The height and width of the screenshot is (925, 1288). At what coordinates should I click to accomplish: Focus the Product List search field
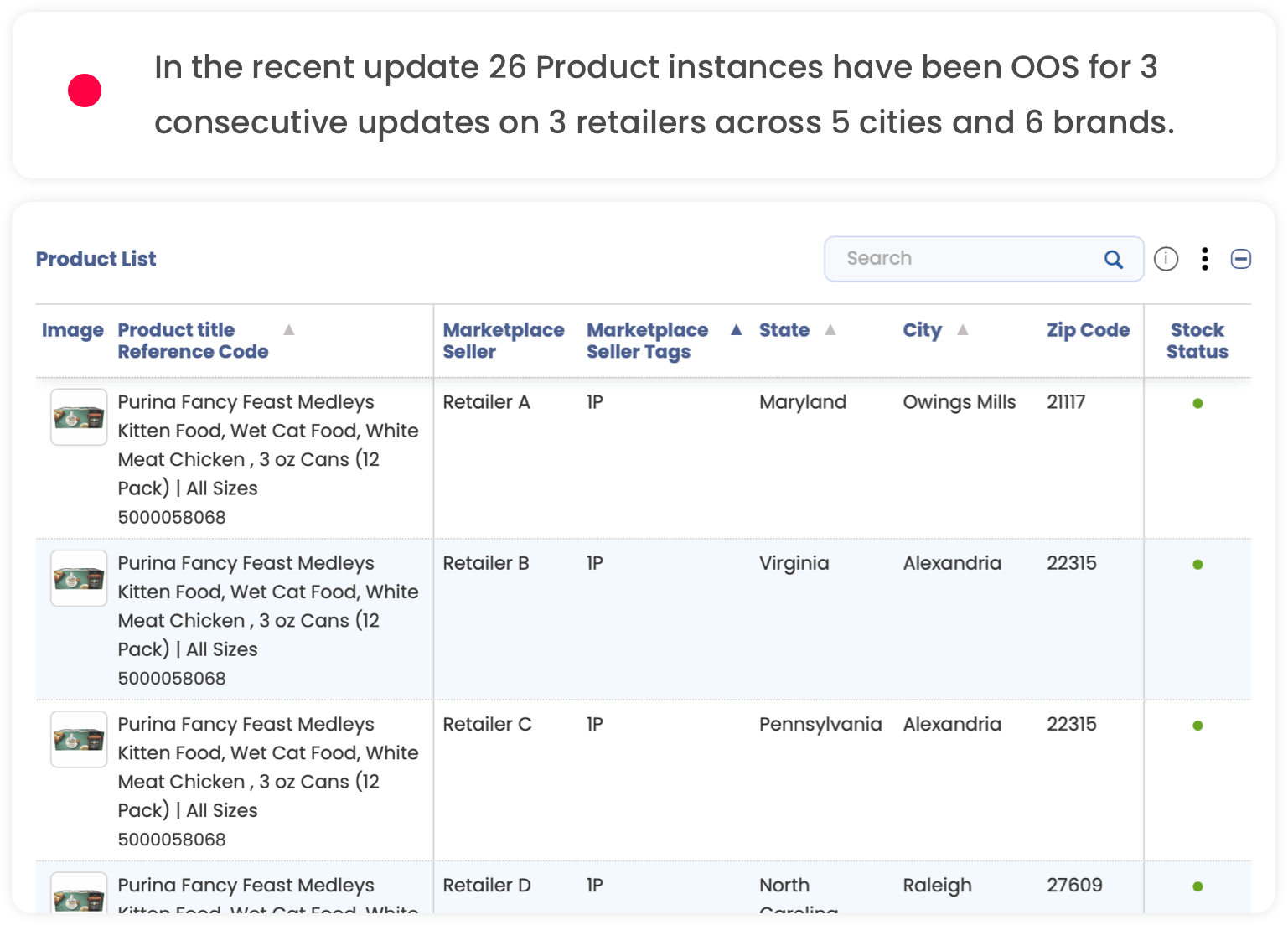point(983,259)
